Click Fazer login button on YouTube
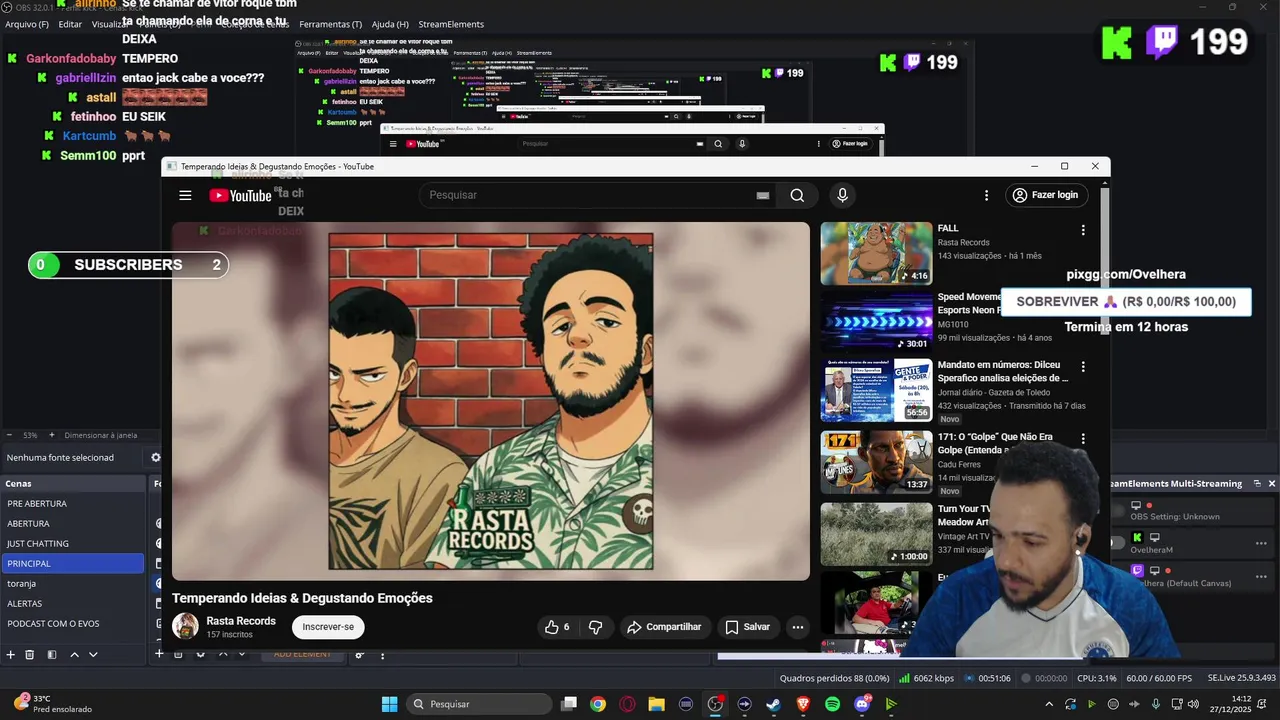Image resolution: width=1280 pixels, height=720 pixels. [x=1046, y=195]
